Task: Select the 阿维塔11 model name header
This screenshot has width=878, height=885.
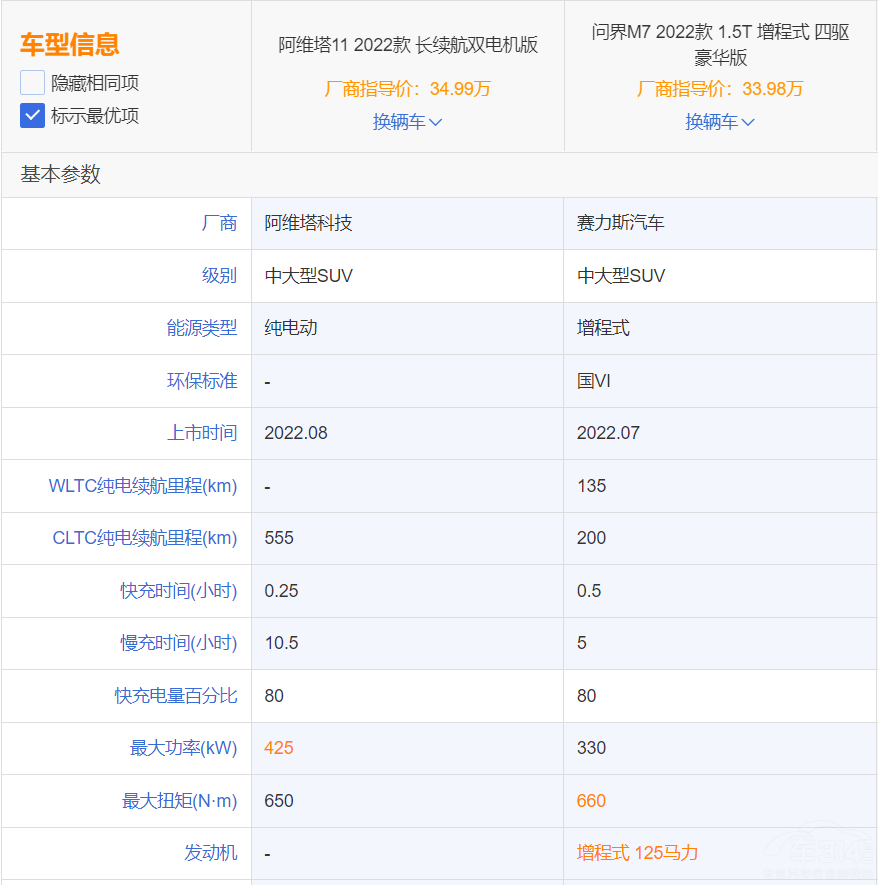Action: (407, 44)
